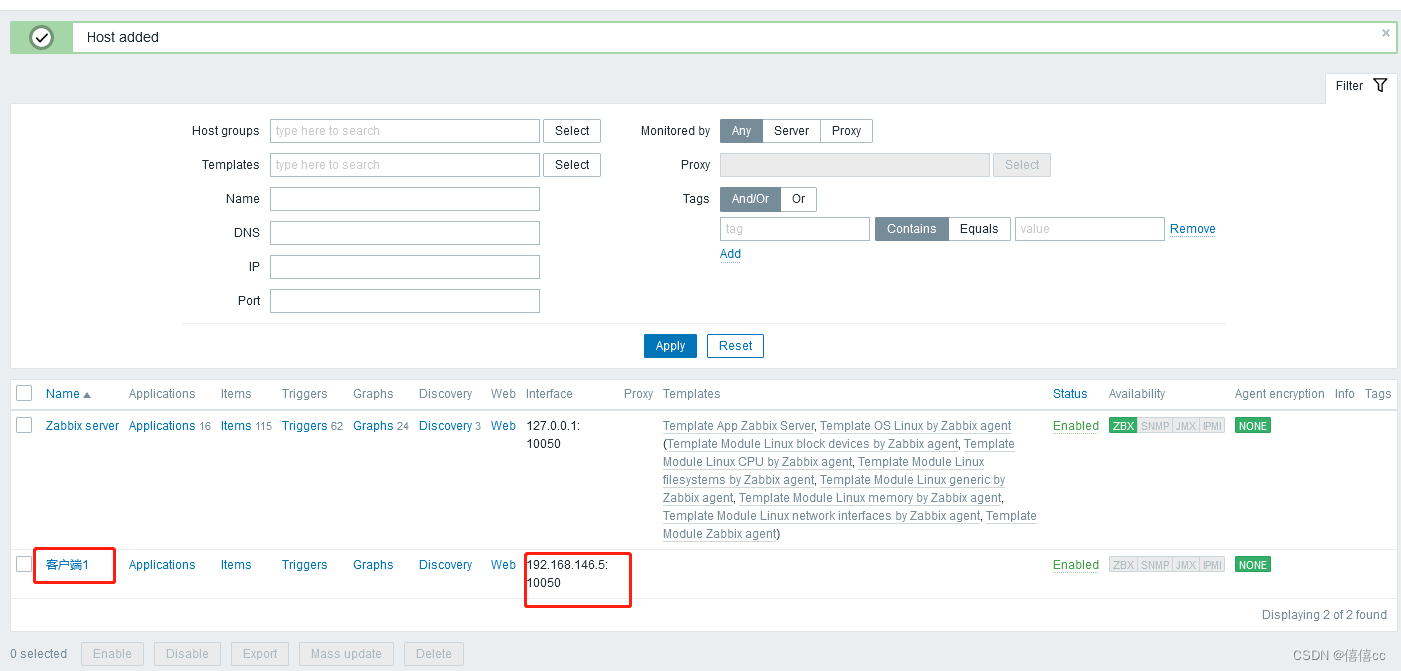
Task: Open Template App Zabbix Server link
Action: (x=738, y=426)
